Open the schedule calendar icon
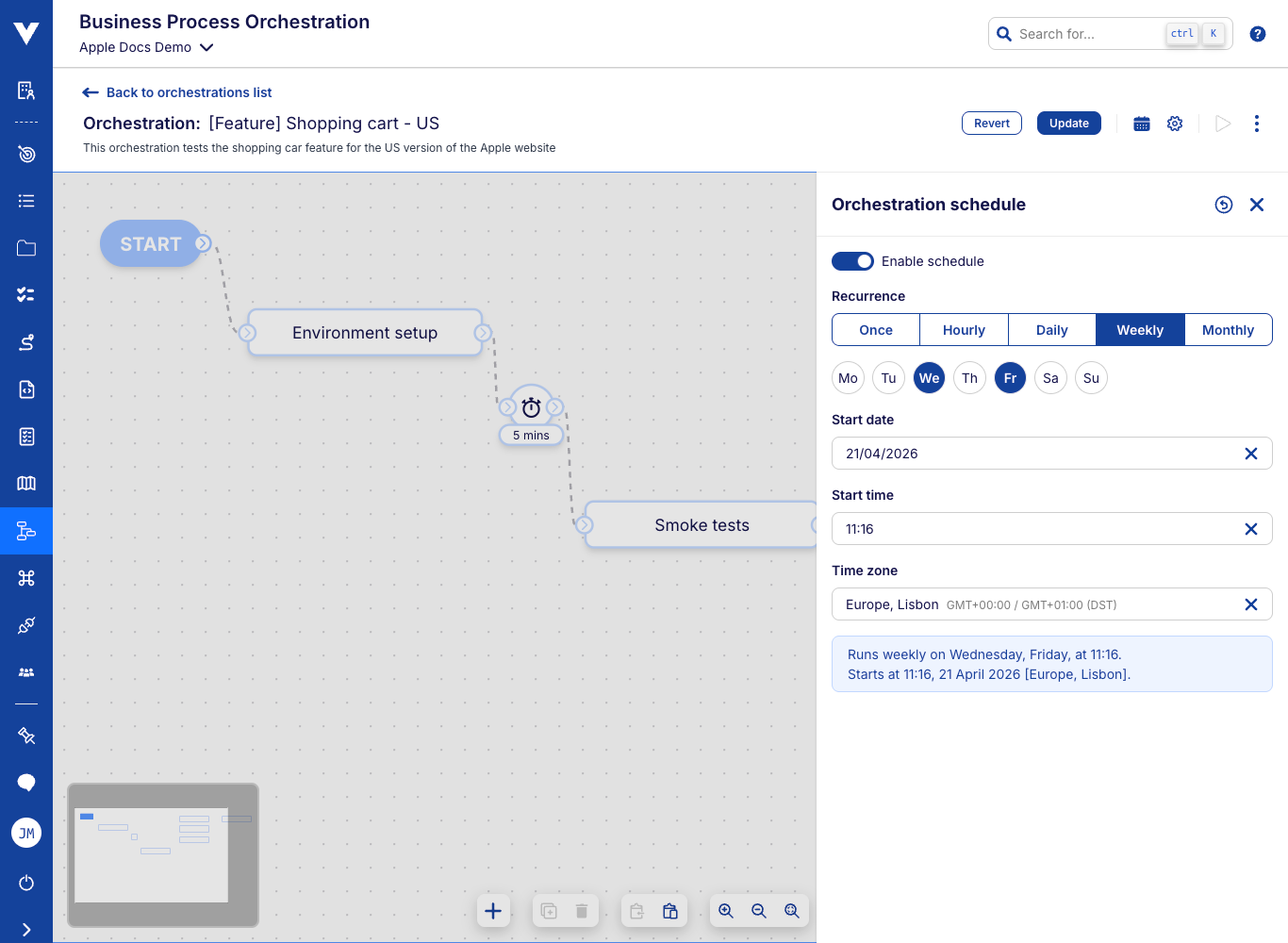 [1141, 124]
